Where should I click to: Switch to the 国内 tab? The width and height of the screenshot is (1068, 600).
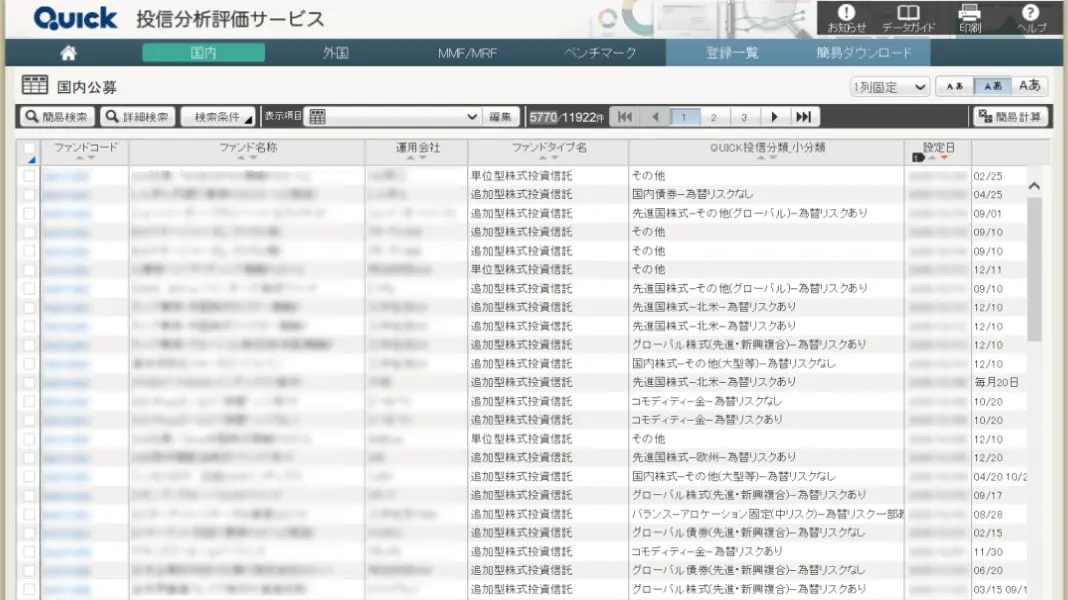click(204, 53)
